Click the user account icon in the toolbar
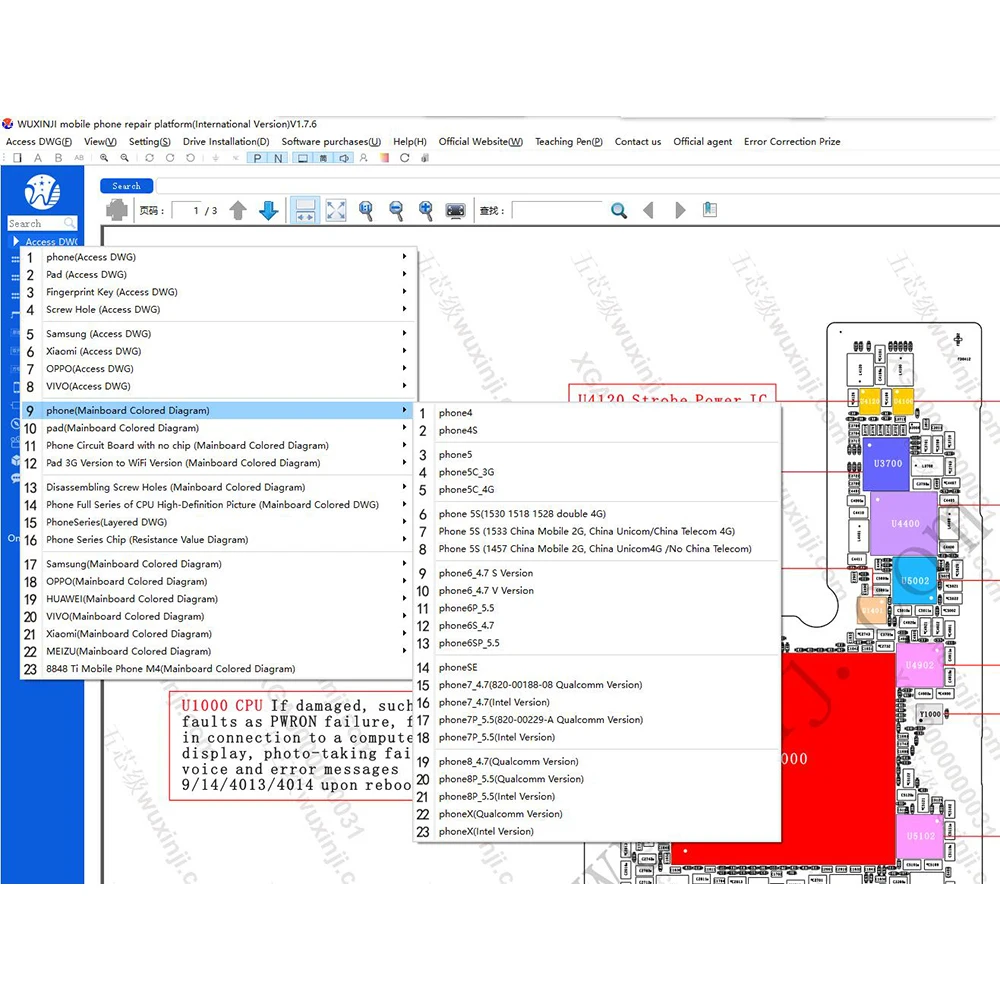Viewport: 1000px width, 1000px height. click(364, 158)
